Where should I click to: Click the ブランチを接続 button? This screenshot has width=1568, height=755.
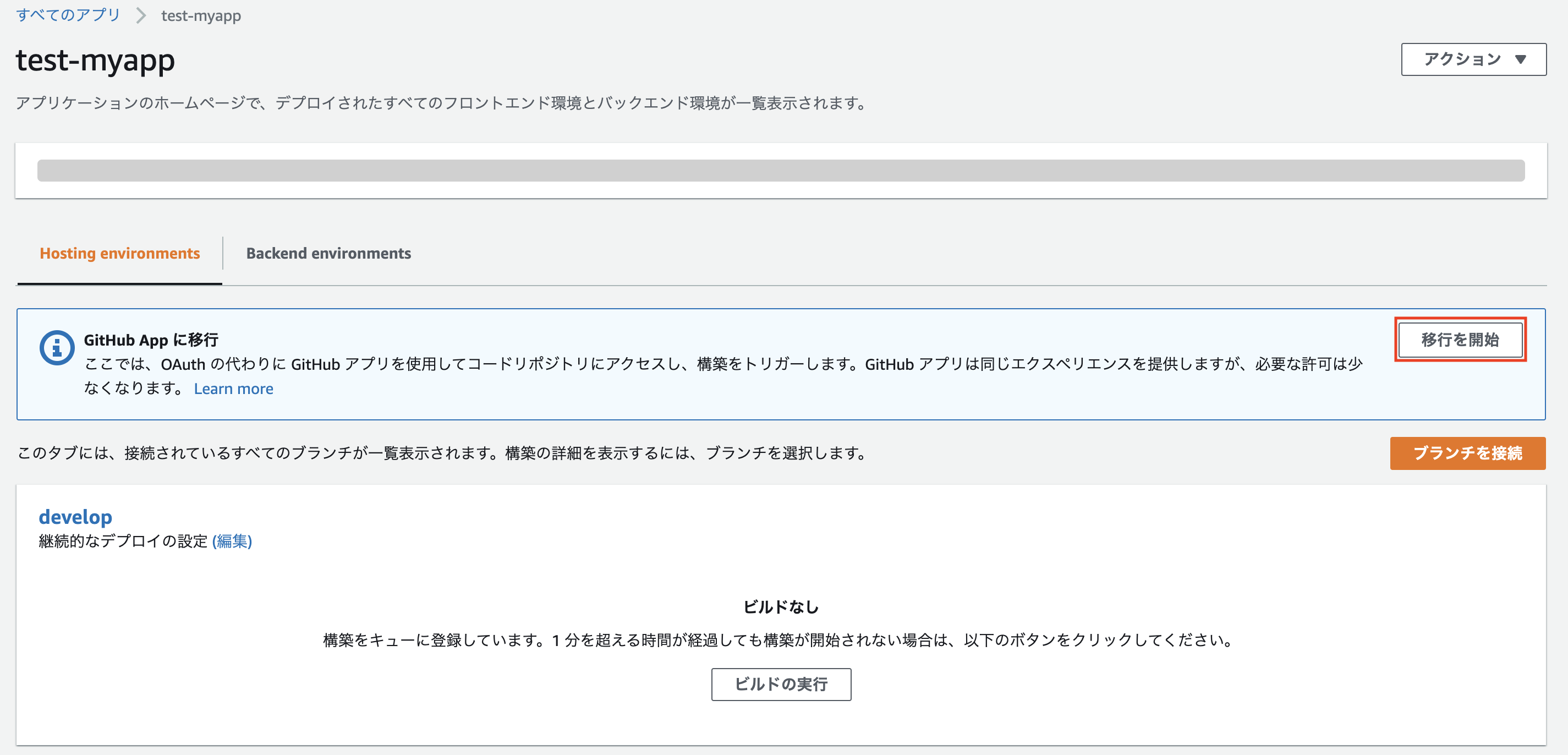tap(1467, 453)
